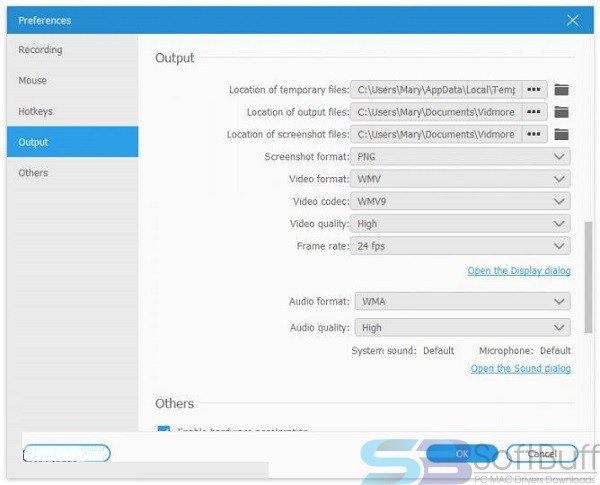Browse for temporary files location
This screenshot has width=600, height=485.
[x=534, y=90]
